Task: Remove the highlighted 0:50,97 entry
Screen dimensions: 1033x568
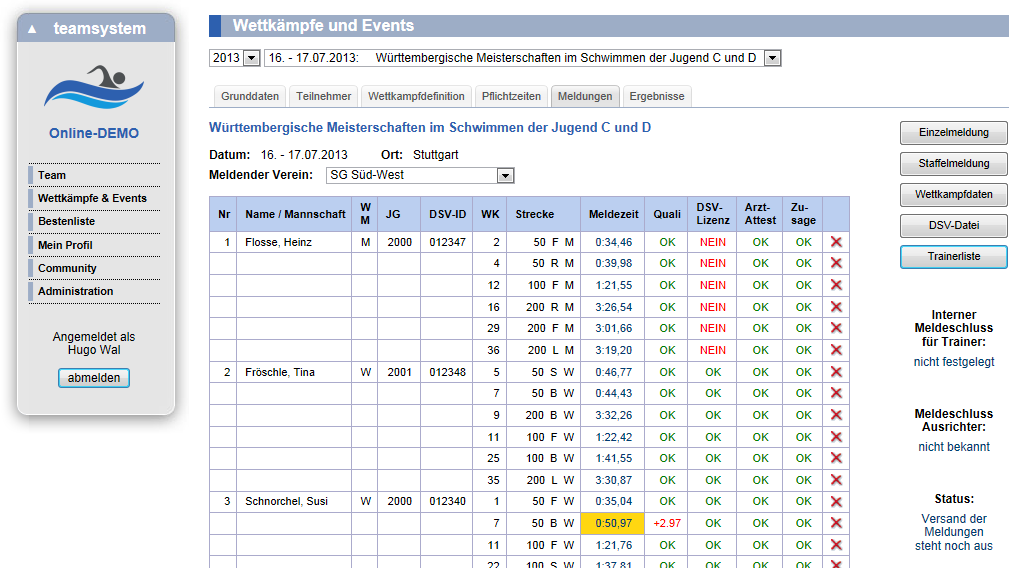Action: 836,523
